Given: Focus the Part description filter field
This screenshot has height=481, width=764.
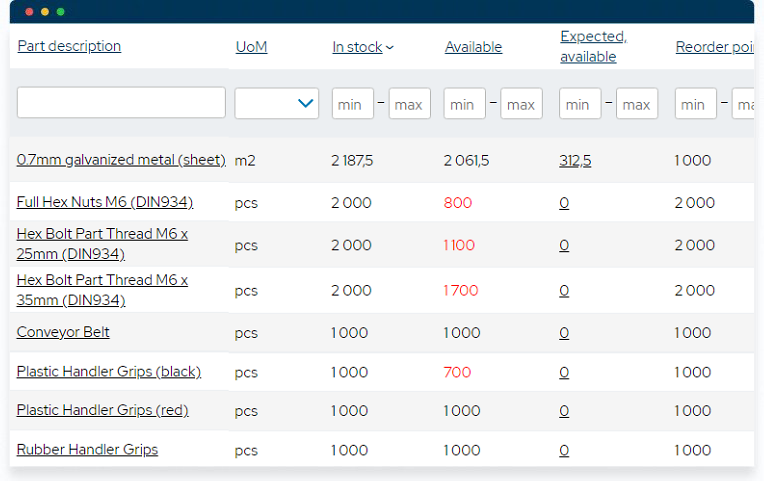Looking at the screenshot, I should 121,103.
